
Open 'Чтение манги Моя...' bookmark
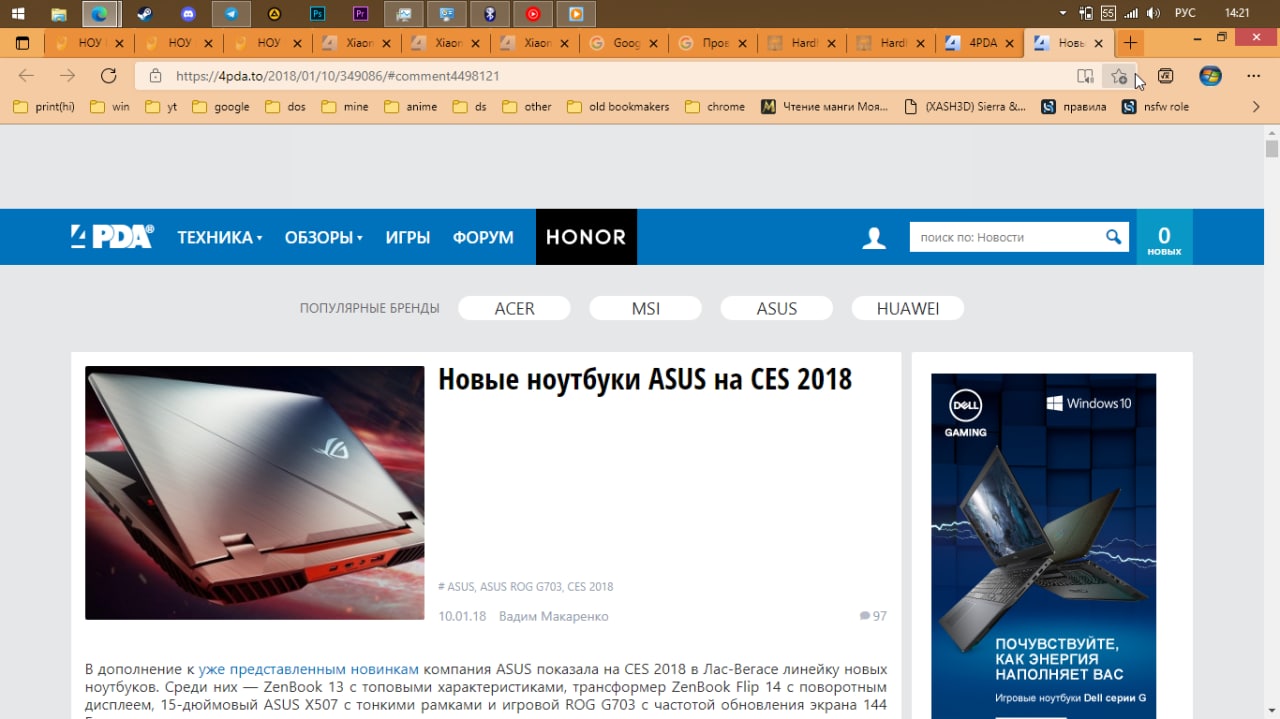(825, 107)
